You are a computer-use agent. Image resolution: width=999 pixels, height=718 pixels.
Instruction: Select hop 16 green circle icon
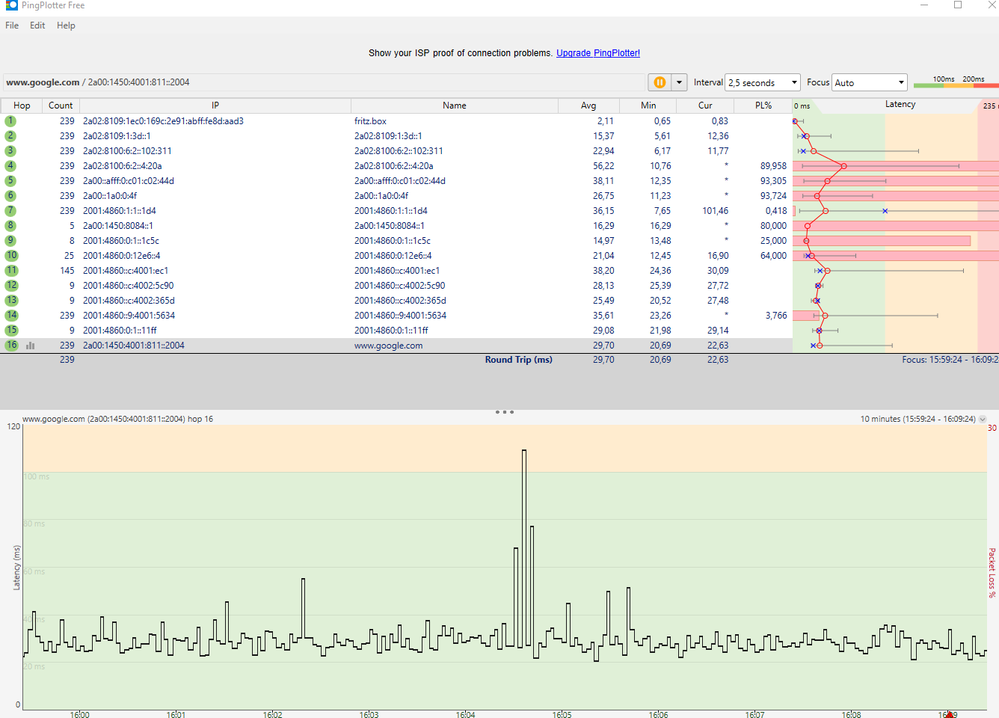pos(11,345)
